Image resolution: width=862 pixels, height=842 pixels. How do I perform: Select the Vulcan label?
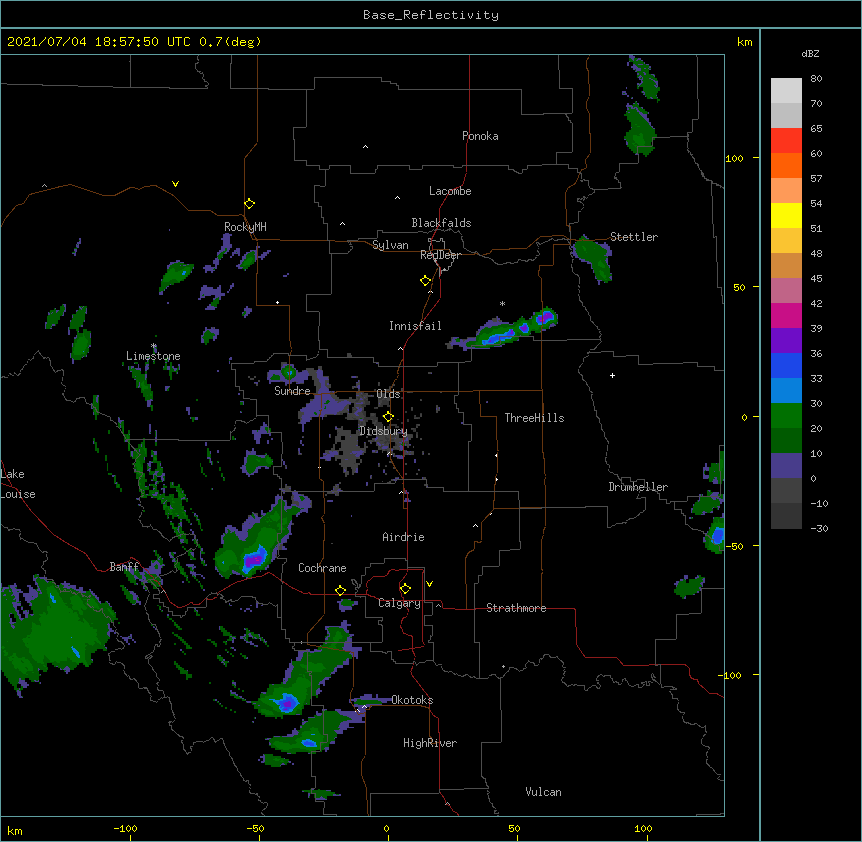pos(543,792)
